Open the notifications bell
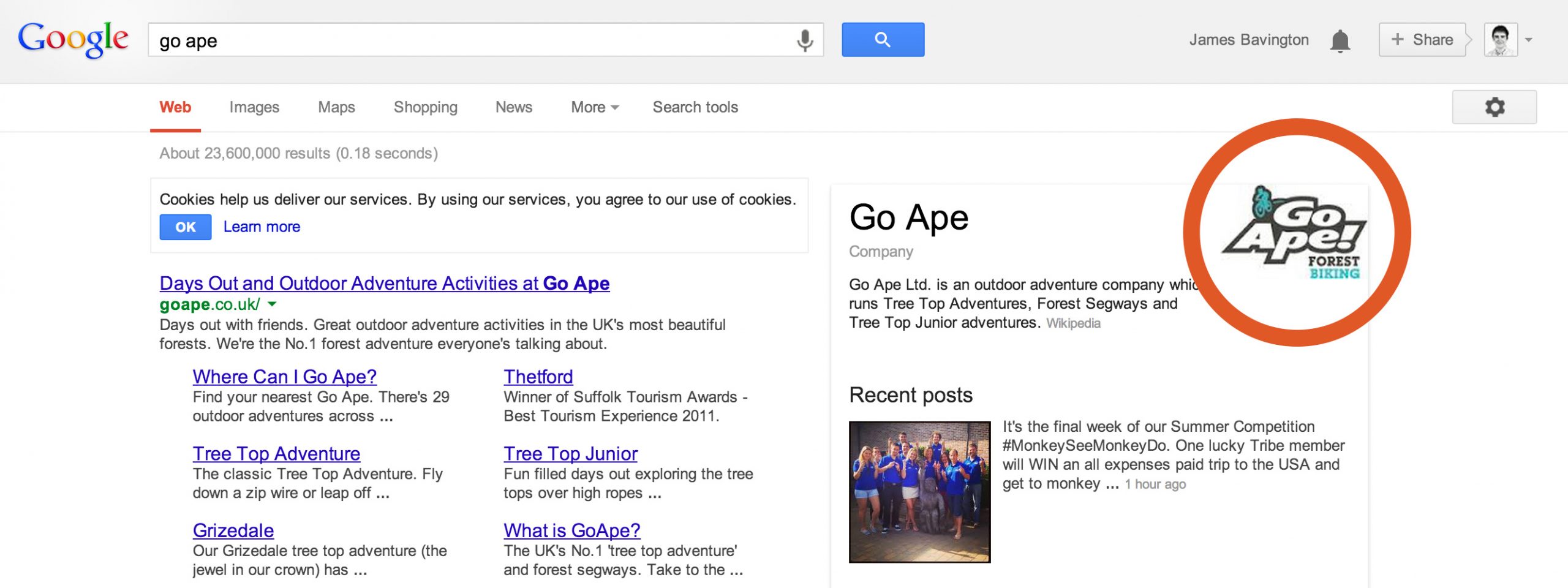Screen dimensions: 1568x588 [x=1340, y=40]
